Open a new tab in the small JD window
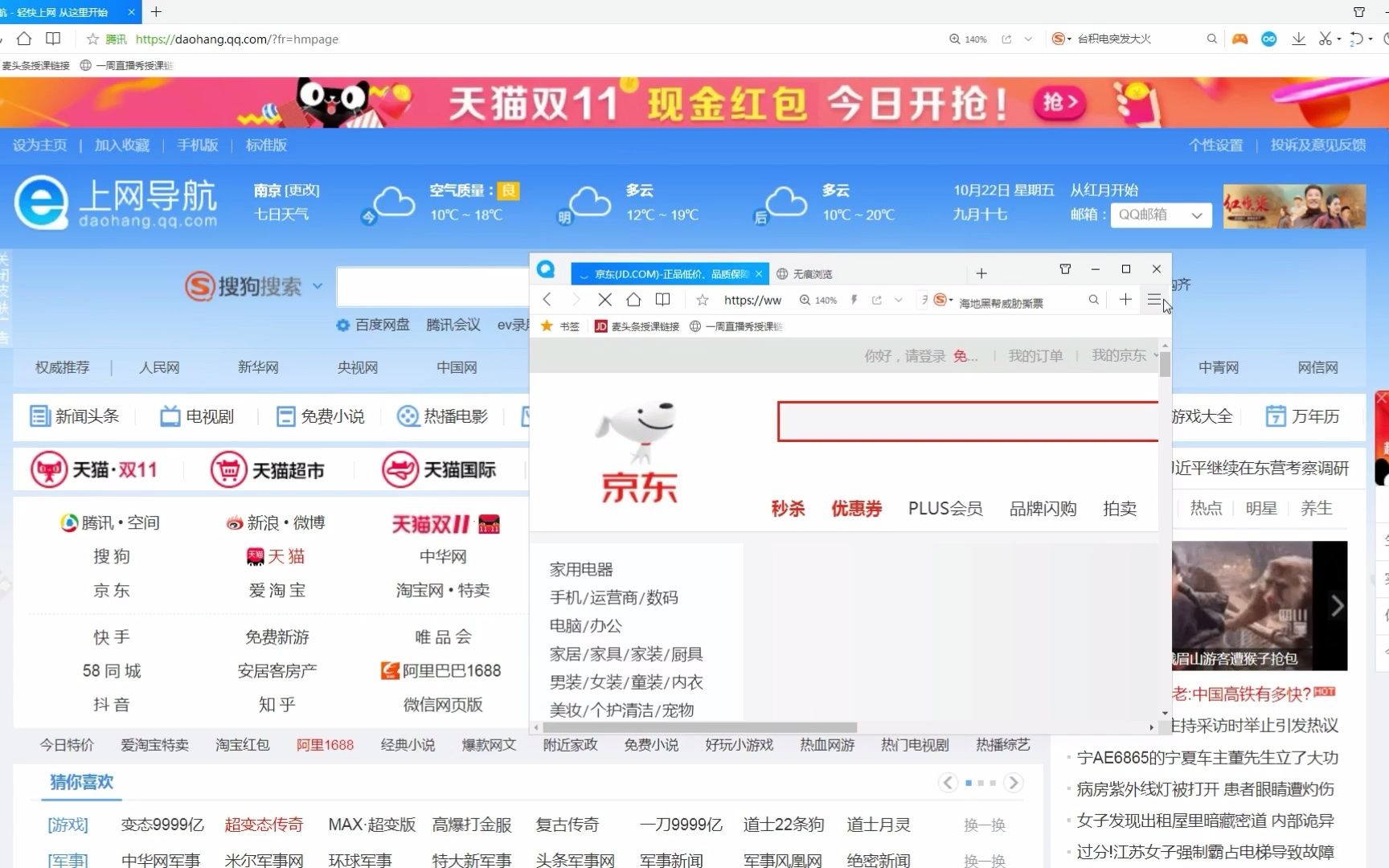Screen dimensions: 1389x868 tap(981, 273)
